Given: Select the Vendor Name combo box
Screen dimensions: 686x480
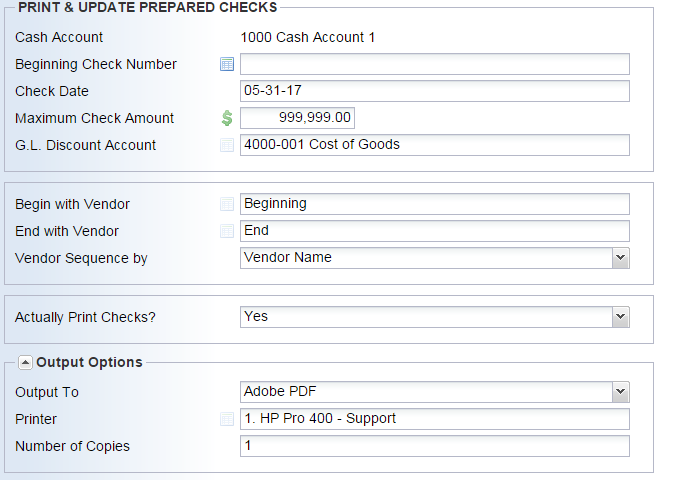Looking at the screenshot, I should (435, 258).
